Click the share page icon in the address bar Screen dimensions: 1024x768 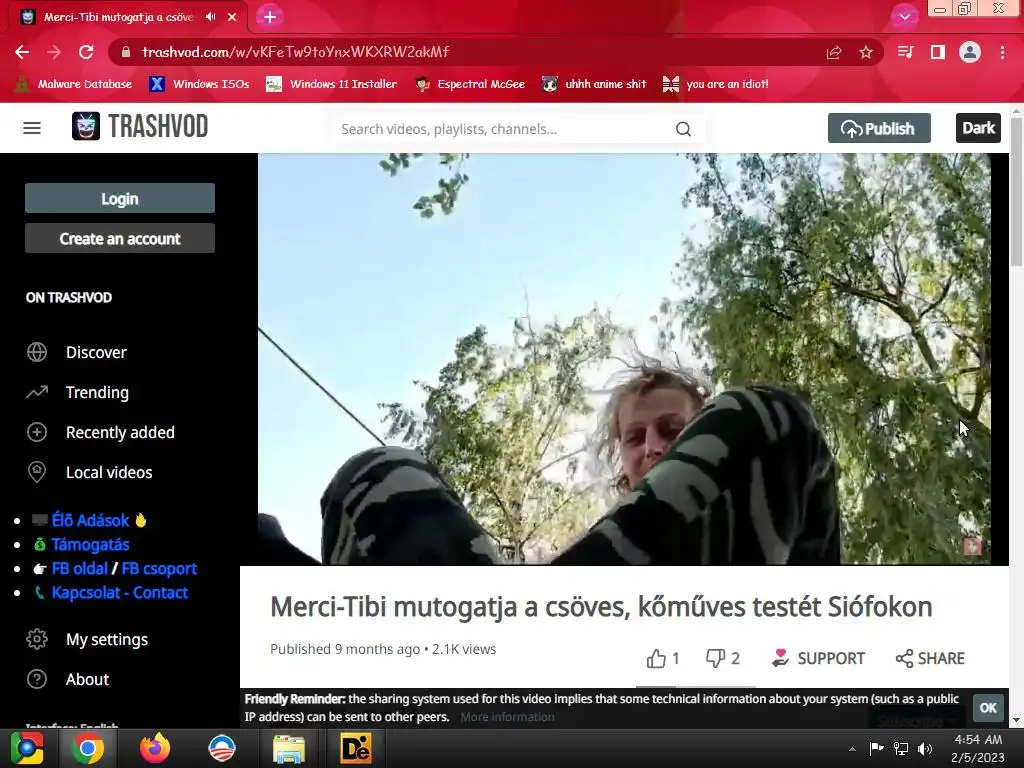(834, 52)
